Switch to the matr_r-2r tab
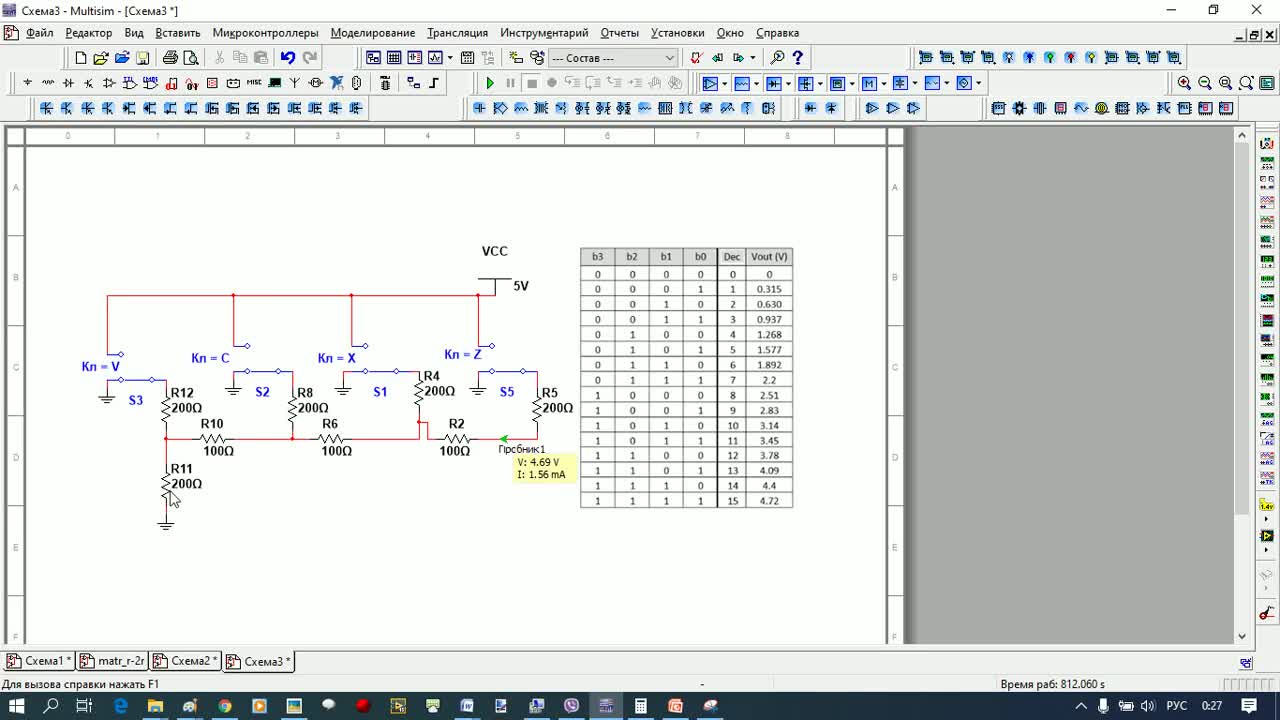The image size is (1280, 720). [112, 661]
